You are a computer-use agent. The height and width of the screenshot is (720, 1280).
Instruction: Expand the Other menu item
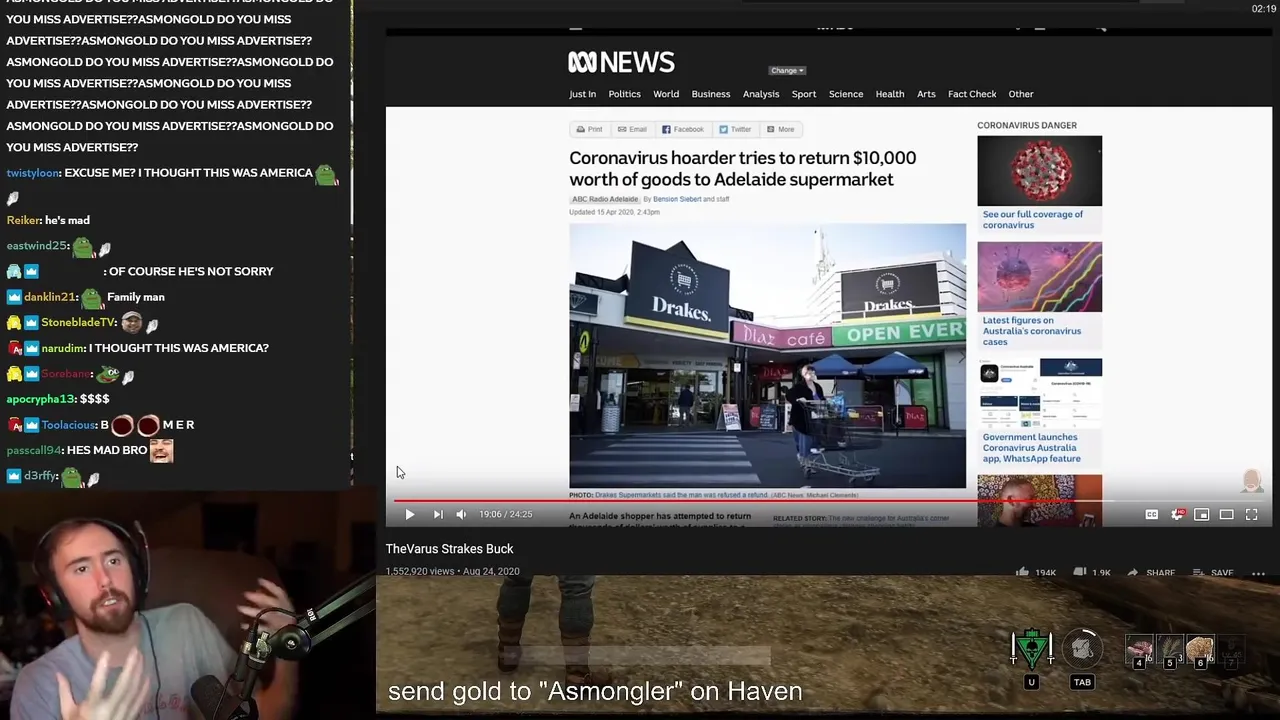point(1021,94)
